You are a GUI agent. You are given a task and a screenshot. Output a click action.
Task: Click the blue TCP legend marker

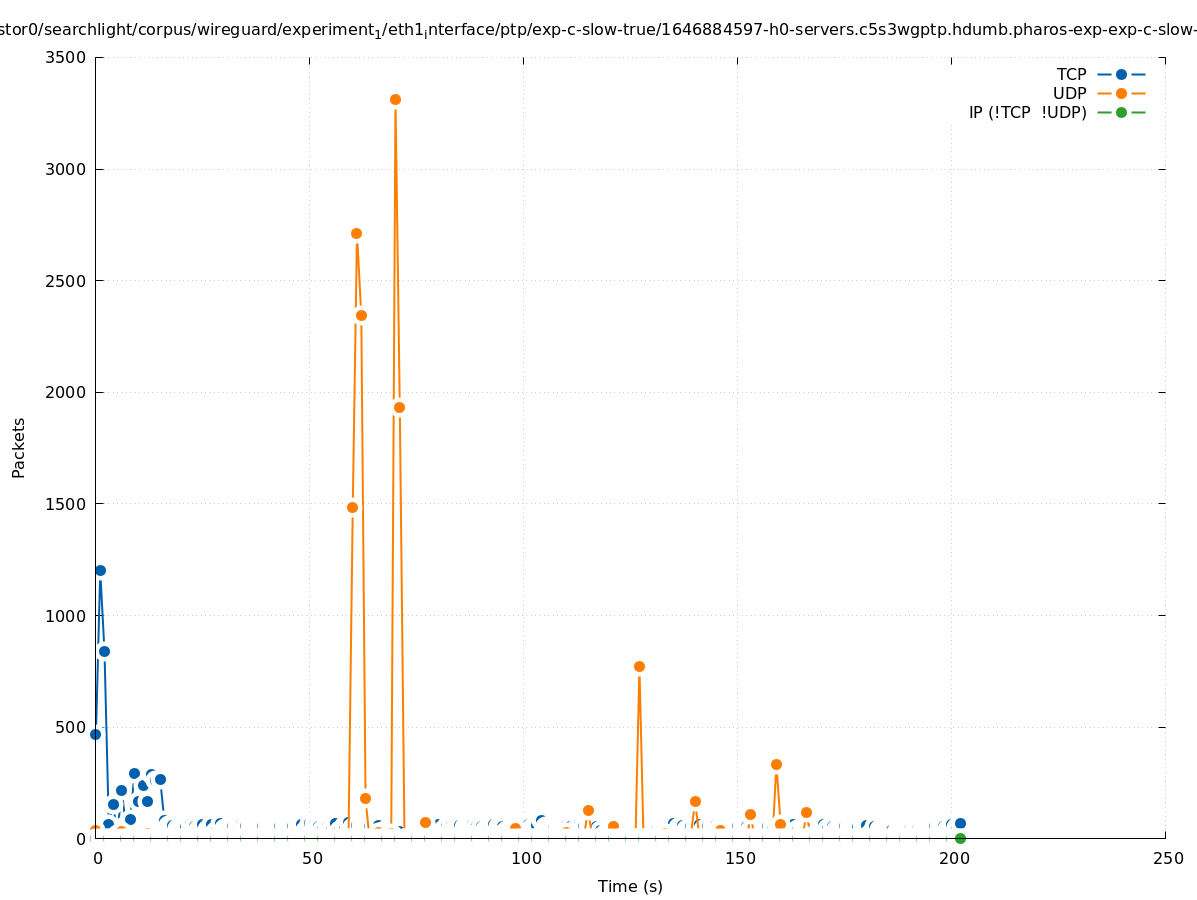pos(1121,74)
